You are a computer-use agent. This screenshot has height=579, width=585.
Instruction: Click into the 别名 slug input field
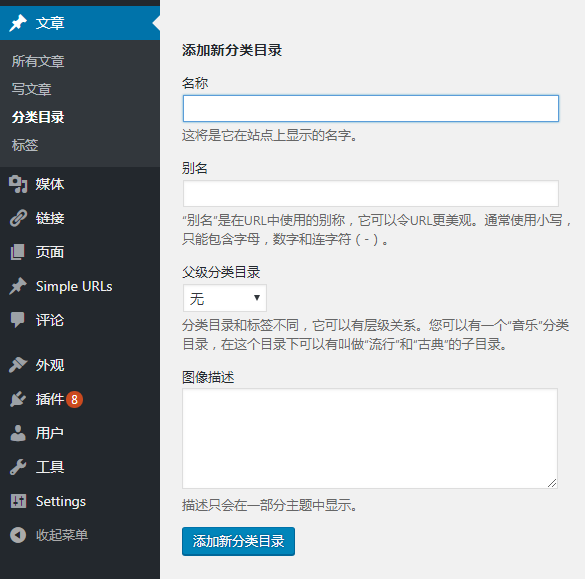tap(371, 194)
